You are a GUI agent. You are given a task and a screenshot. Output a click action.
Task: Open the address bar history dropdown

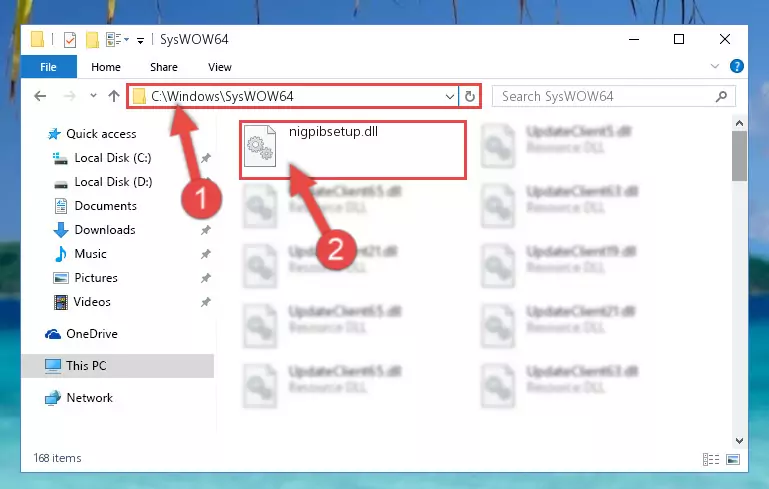[x=450, y=96]
